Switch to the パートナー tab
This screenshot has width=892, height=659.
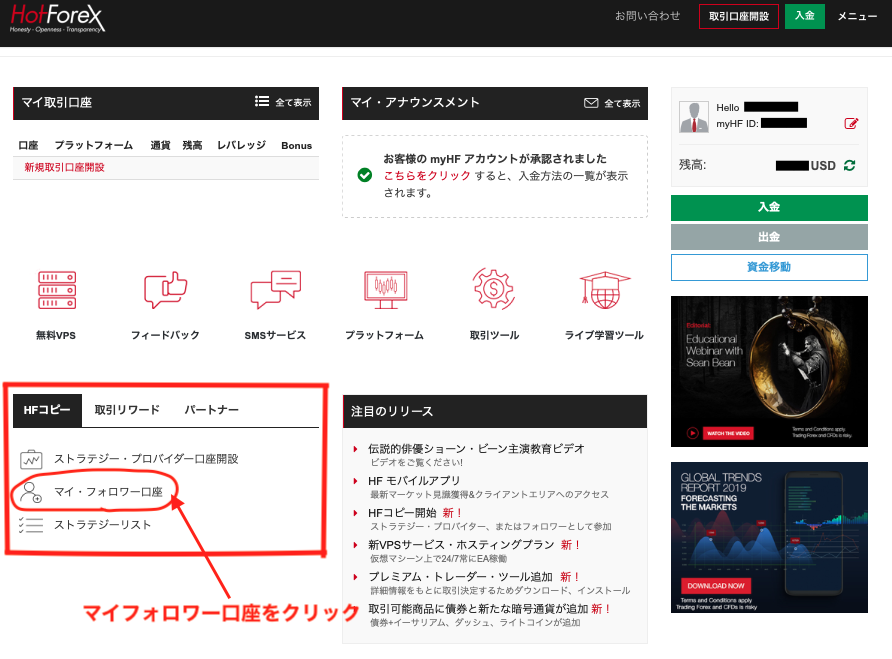coord(211,410)
